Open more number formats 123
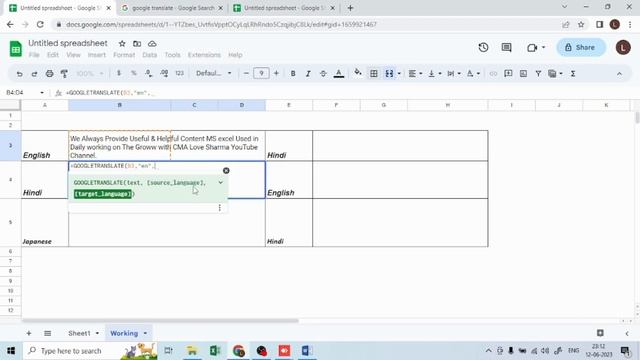Image resolution: width=640 pixels, height=360 pixels. click(x=180, y=73)
